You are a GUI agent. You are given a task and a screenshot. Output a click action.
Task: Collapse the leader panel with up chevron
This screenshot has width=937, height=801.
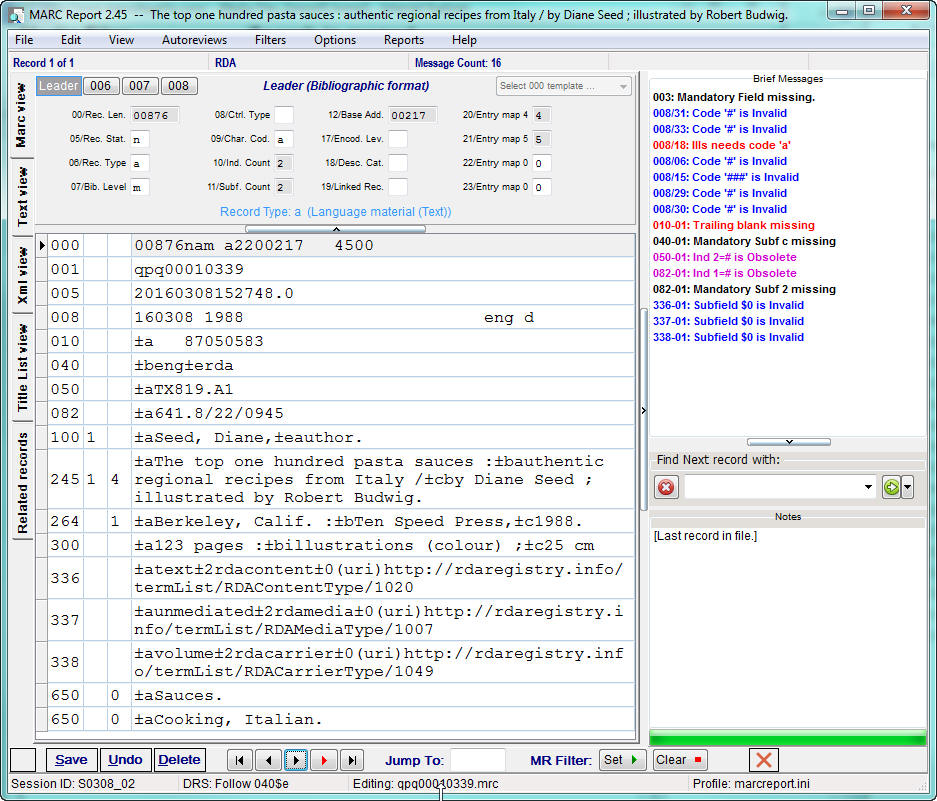pos(336,229)
